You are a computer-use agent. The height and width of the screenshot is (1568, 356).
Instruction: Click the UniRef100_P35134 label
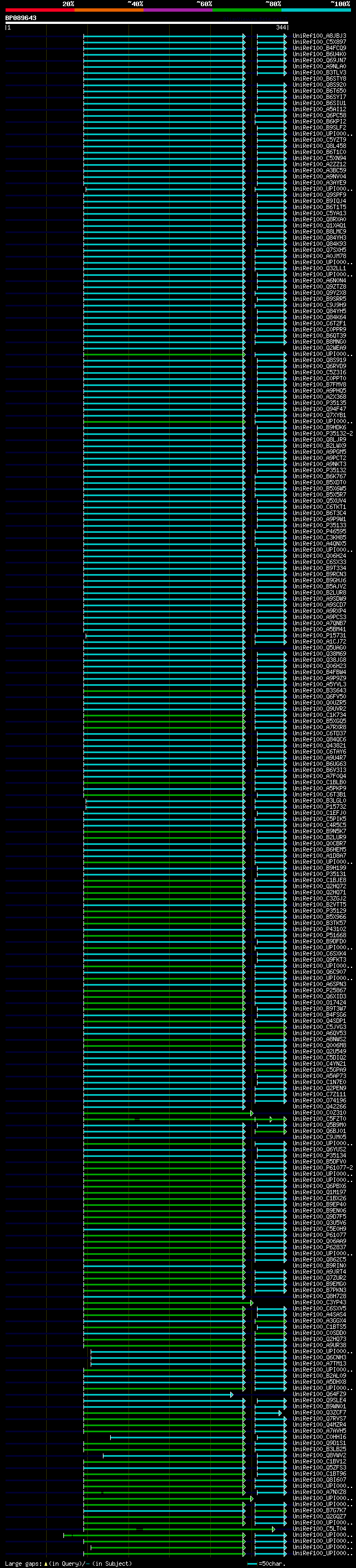click(x=319, y=1156)
